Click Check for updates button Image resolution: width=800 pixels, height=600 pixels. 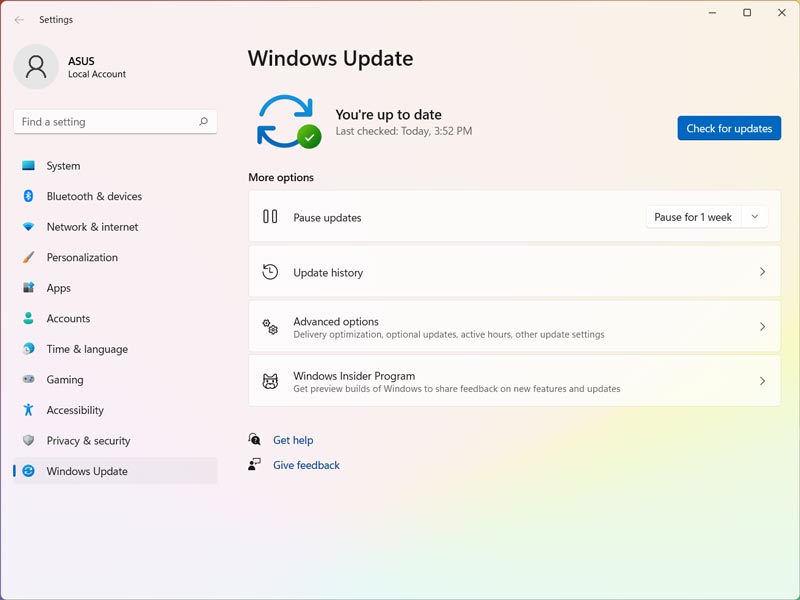pyautogui.click(x=729, y=128)
